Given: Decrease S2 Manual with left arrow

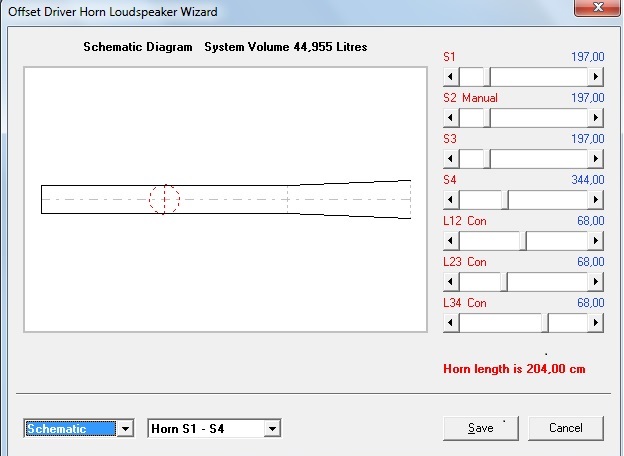Looking at the screenshot, I should 451,117.
